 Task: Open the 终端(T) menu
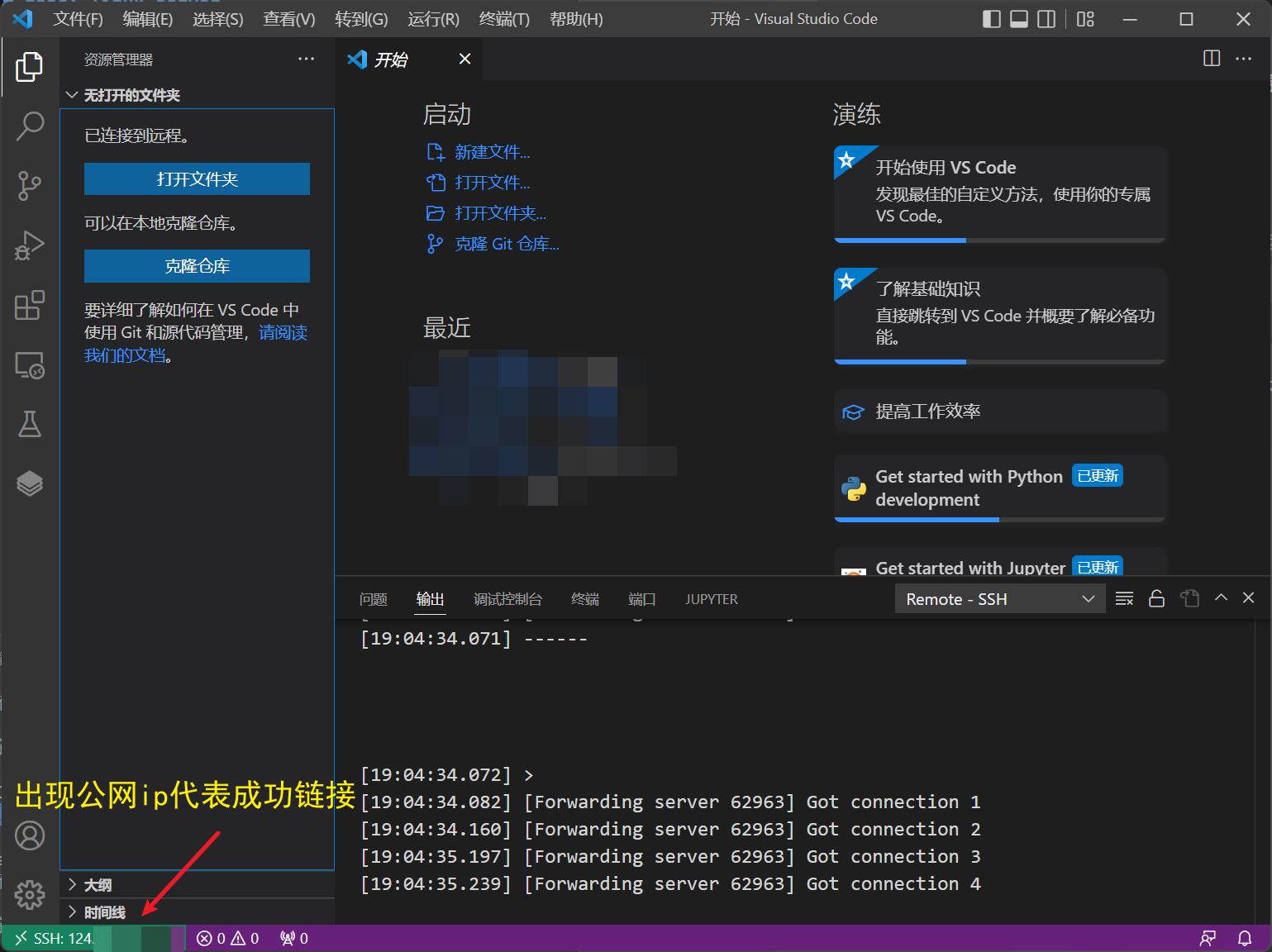coord(504,19)
